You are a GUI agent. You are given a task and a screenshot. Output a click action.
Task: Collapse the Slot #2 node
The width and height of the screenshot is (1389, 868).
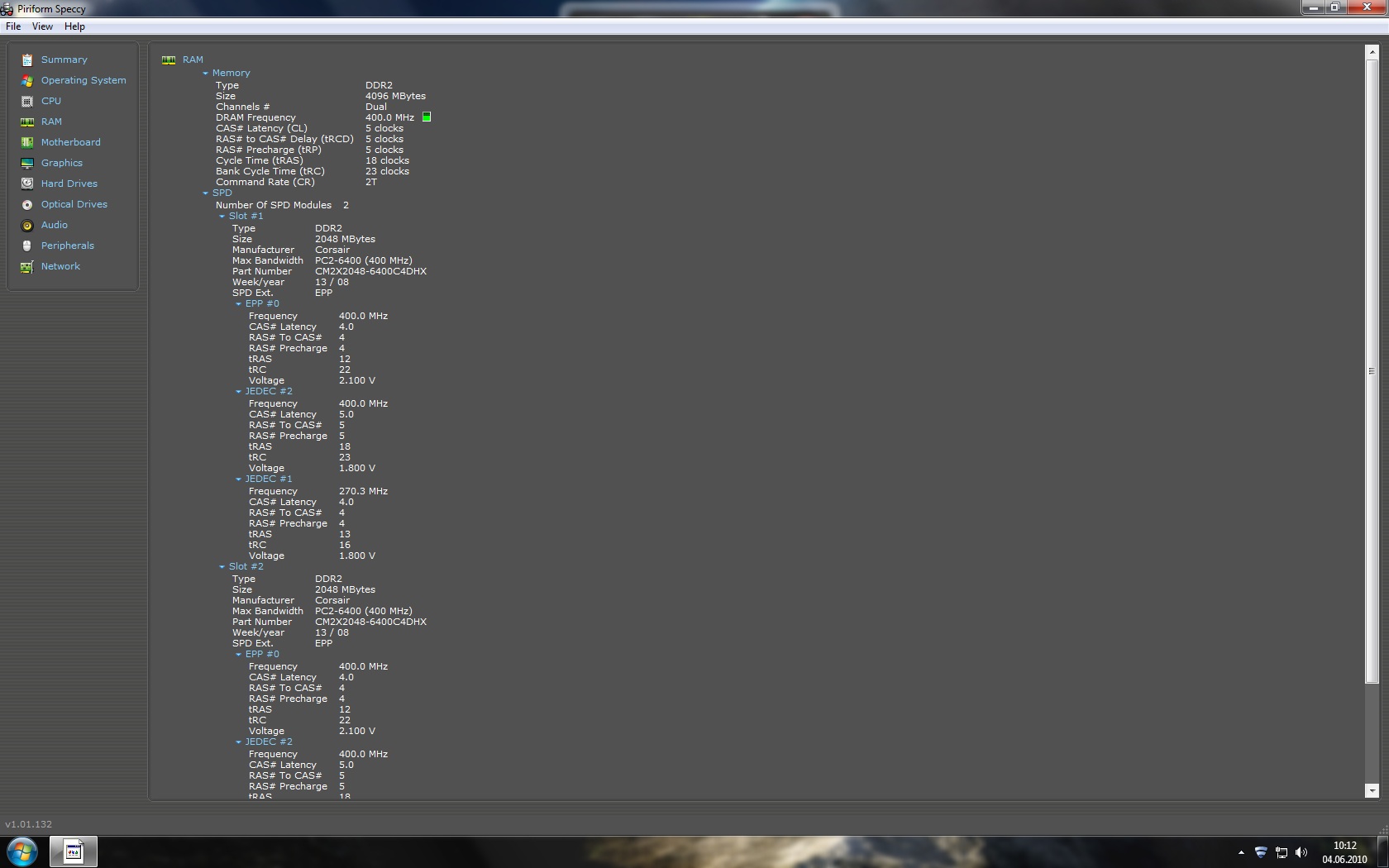(222, 567)
